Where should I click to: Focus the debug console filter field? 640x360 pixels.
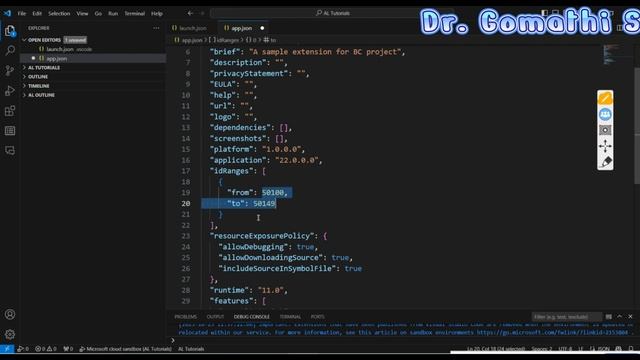tap(567, 317)
